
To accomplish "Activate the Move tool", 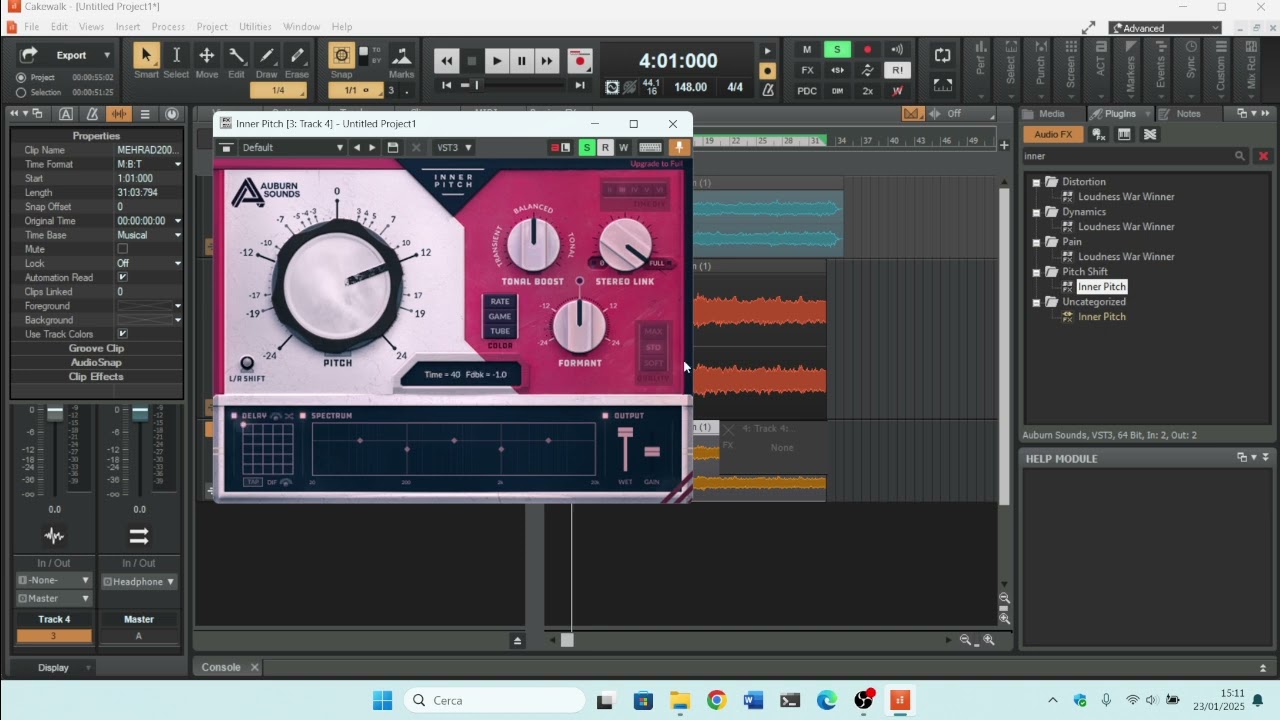I will click(x=207, y=56).
